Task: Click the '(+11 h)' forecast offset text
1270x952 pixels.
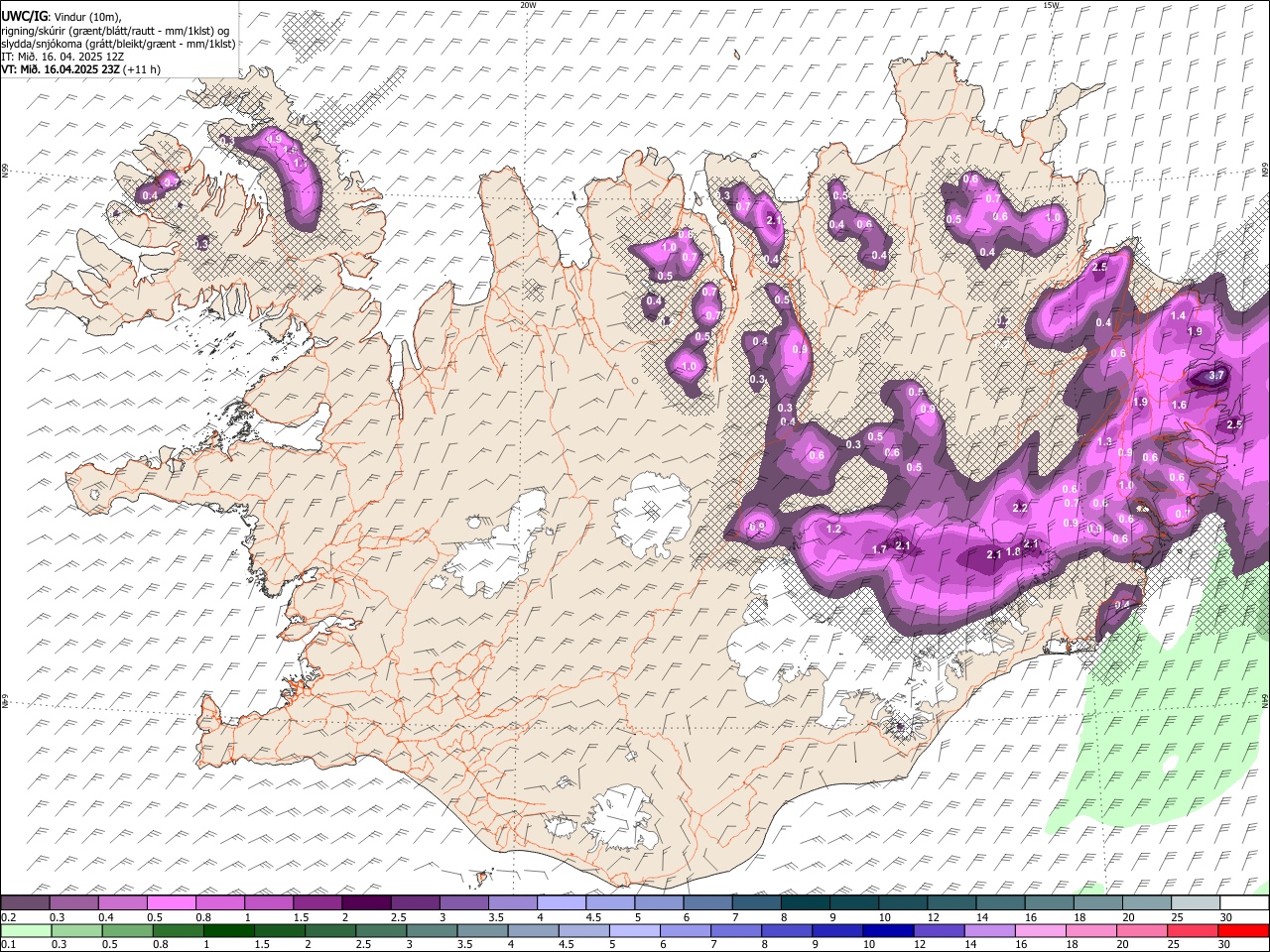Action: tap(143, 69)
